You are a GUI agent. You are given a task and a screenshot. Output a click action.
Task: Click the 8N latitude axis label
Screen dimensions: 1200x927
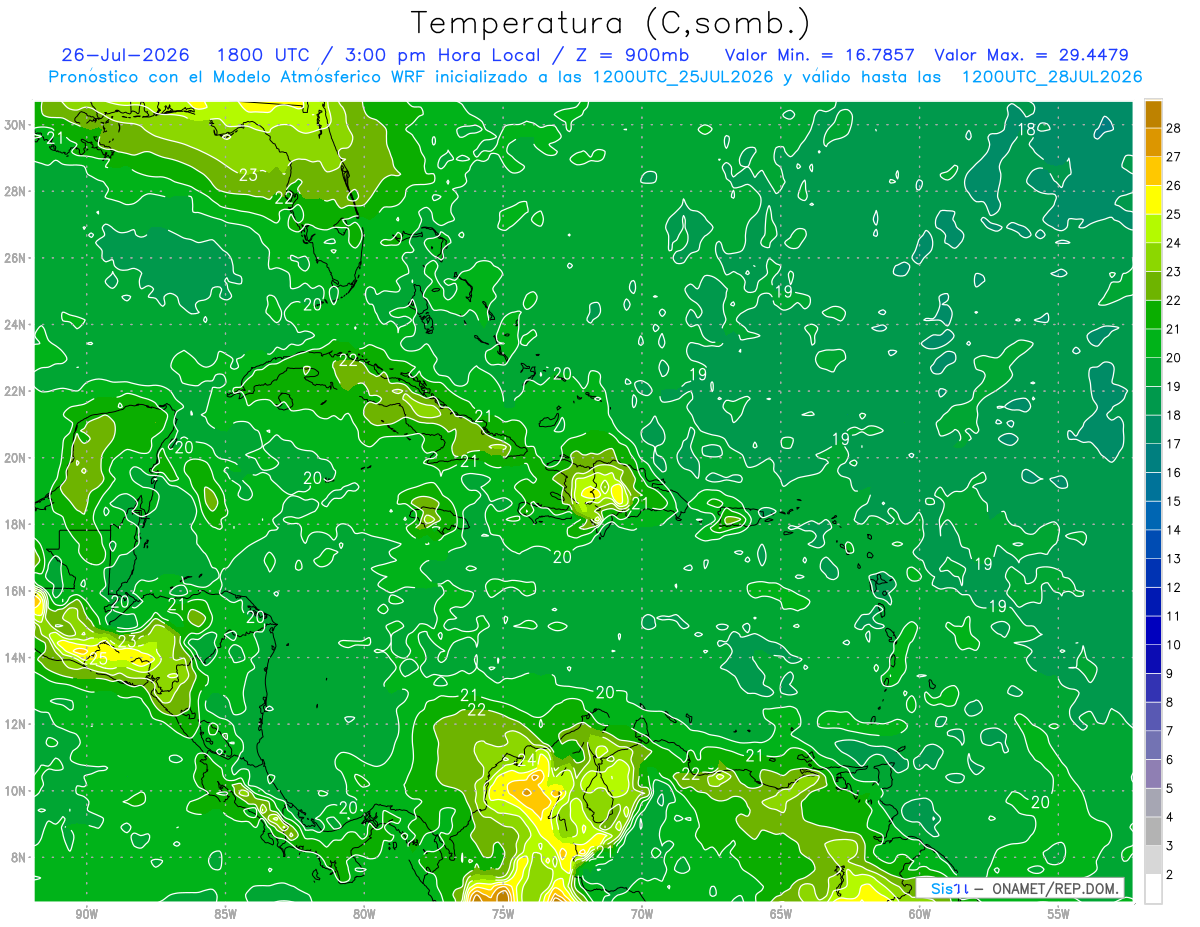(19, 858)
